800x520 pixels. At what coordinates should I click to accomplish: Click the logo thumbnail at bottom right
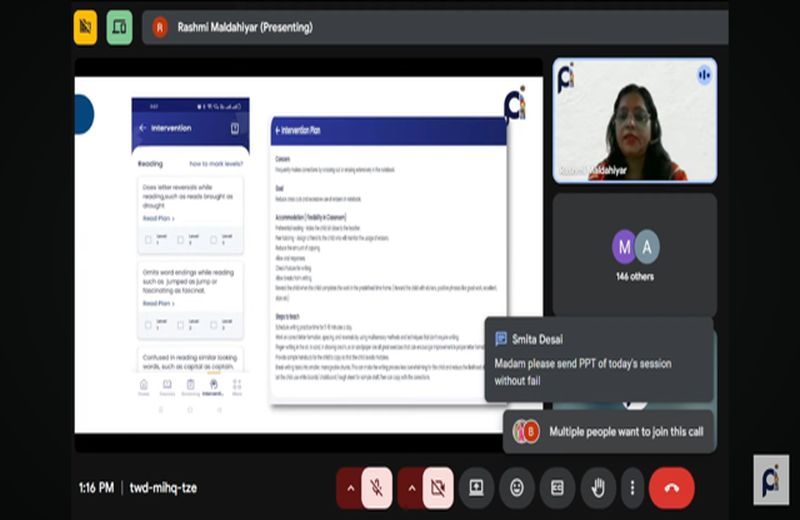click(771, 480)
